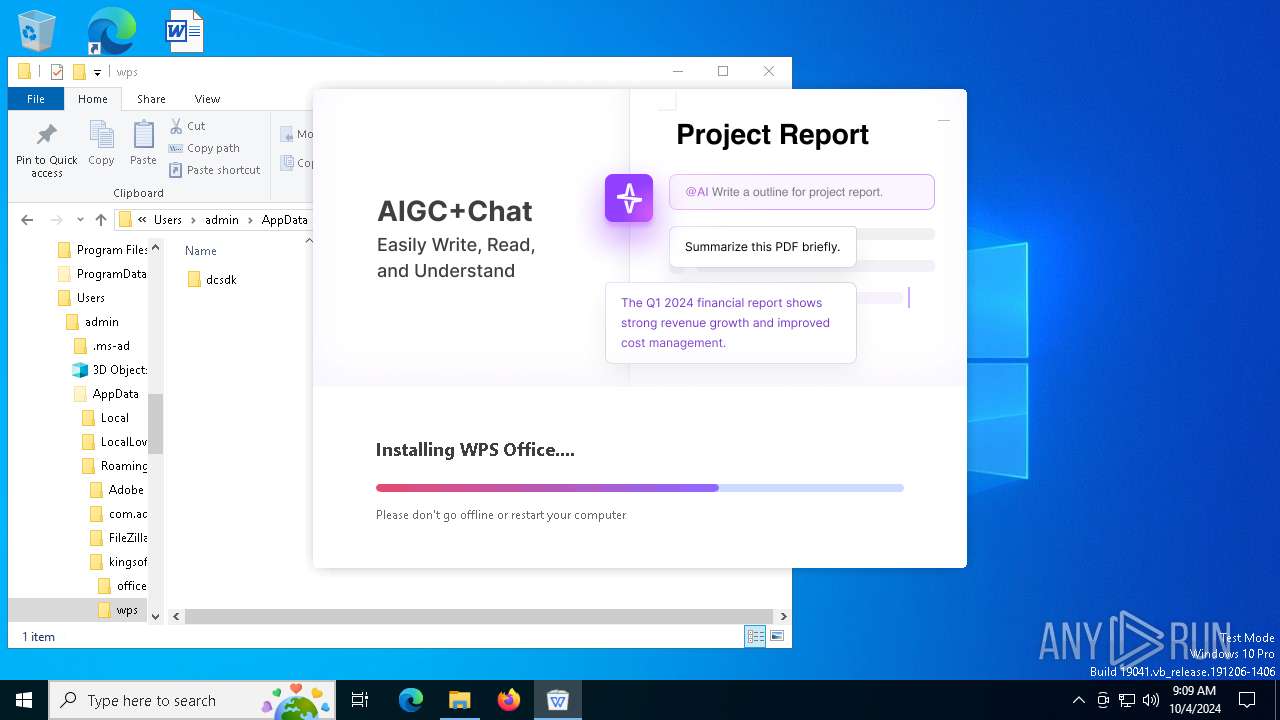The height and width of the screenshot is (720, 1280).
Task: Open Recent locations dropdown arrow
Action: pos(80,220)
